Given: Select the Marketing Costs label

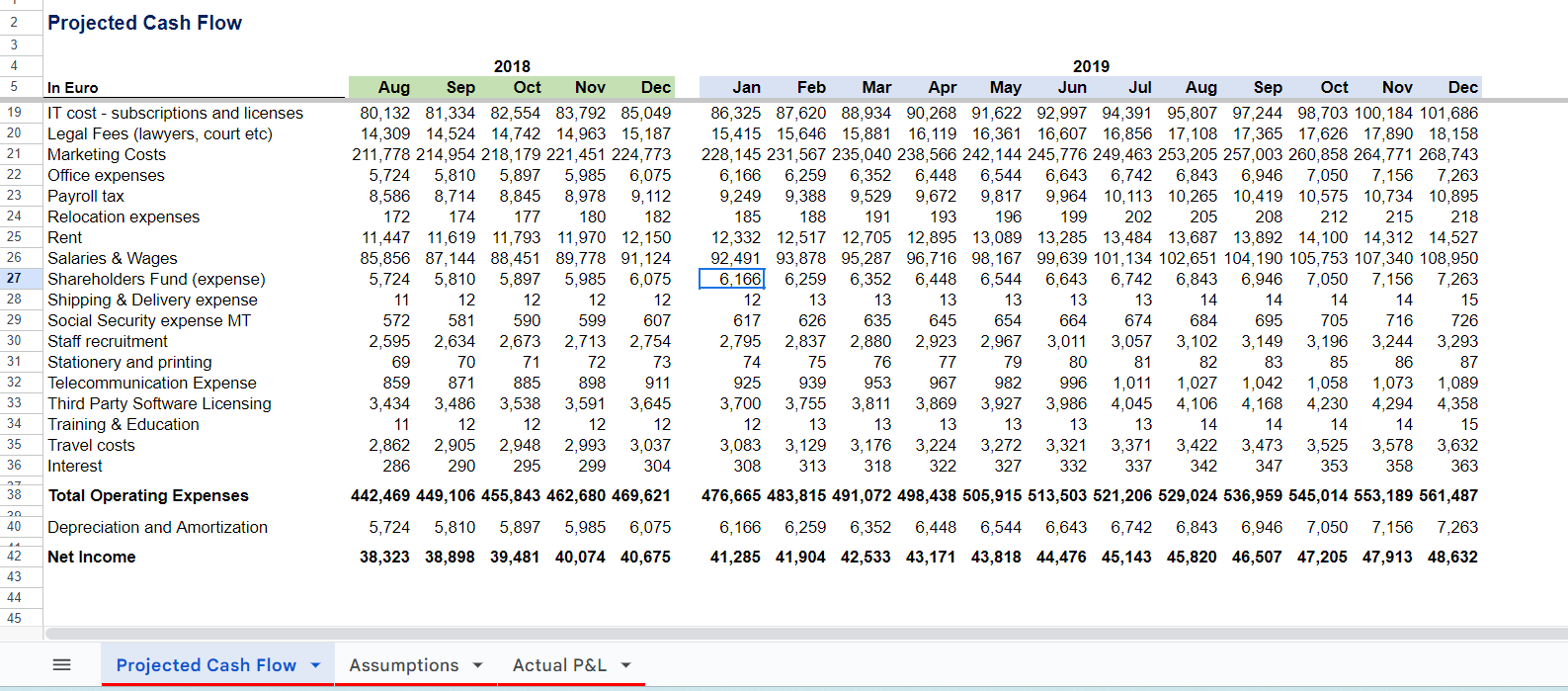Looking at the screenshot, I should pyautogui.click(x=107, y=154).
